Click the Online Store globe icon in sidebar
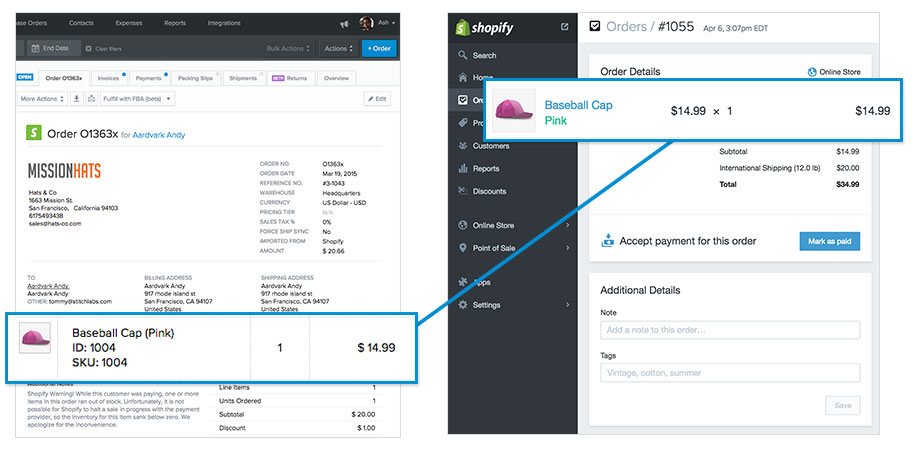 pyautogui.click(x=463, y=225)
